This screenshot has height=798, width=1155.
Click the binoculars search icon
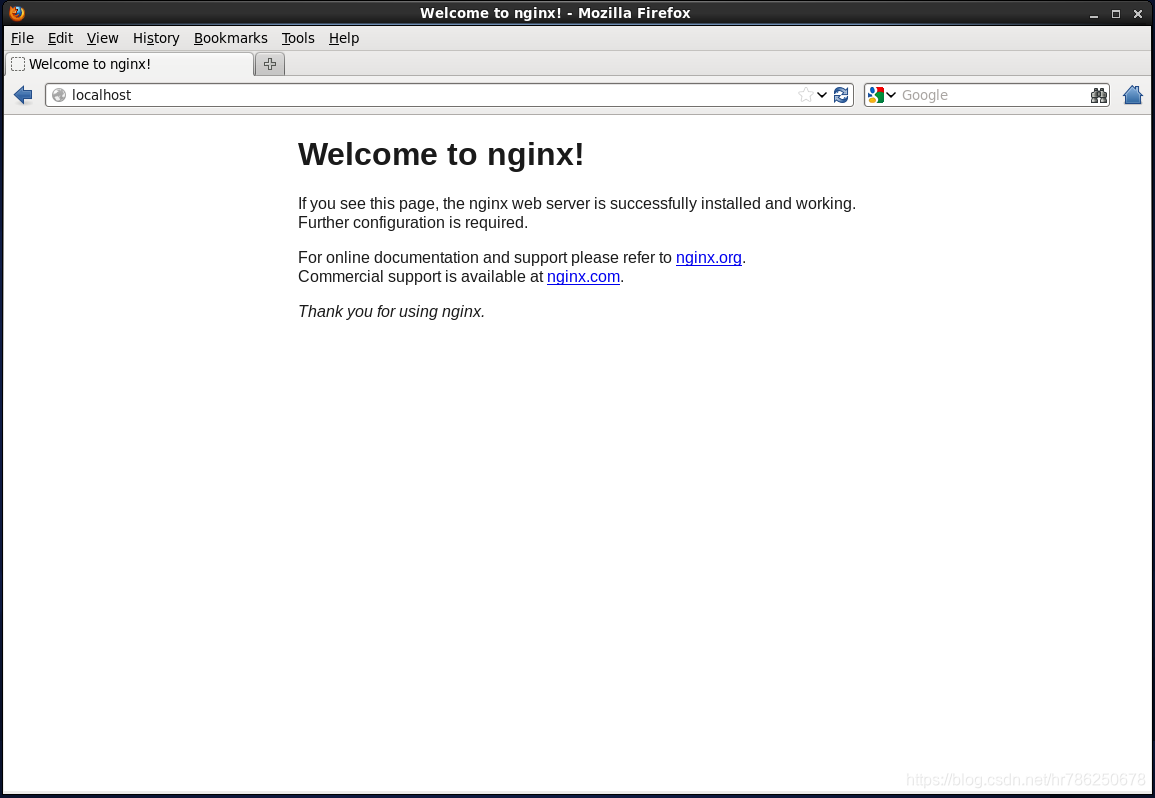[x=1098, y=95]
